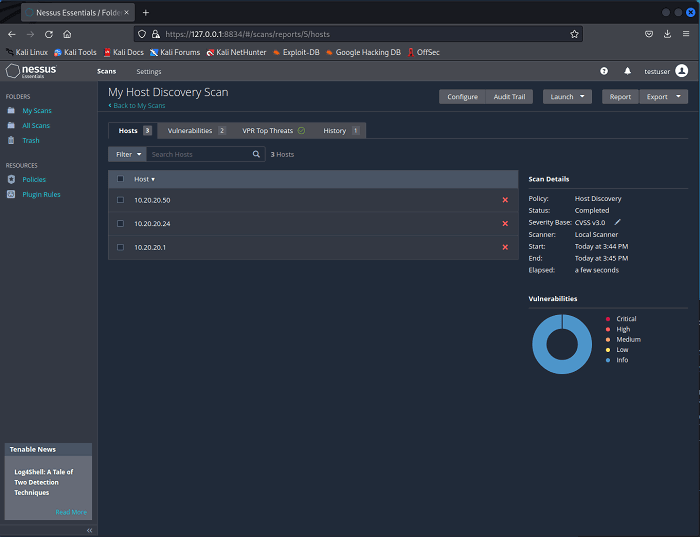Collapse the sidebar with the double chevron
The width and height of the screenshot is (700, 537).
point(89,530)
